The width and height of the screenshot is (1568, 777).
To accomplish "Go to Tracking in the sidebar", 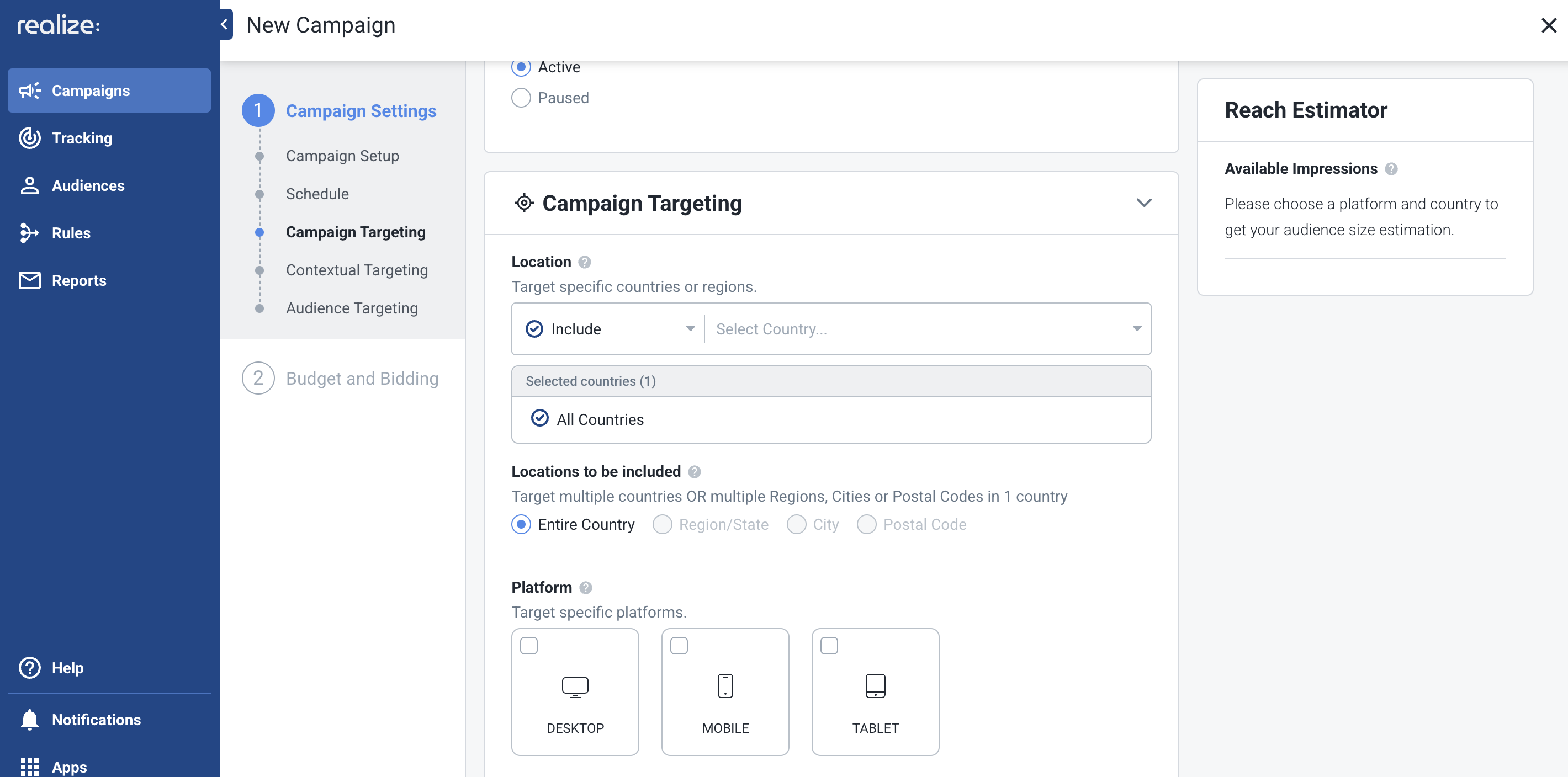I will (109, 138).
